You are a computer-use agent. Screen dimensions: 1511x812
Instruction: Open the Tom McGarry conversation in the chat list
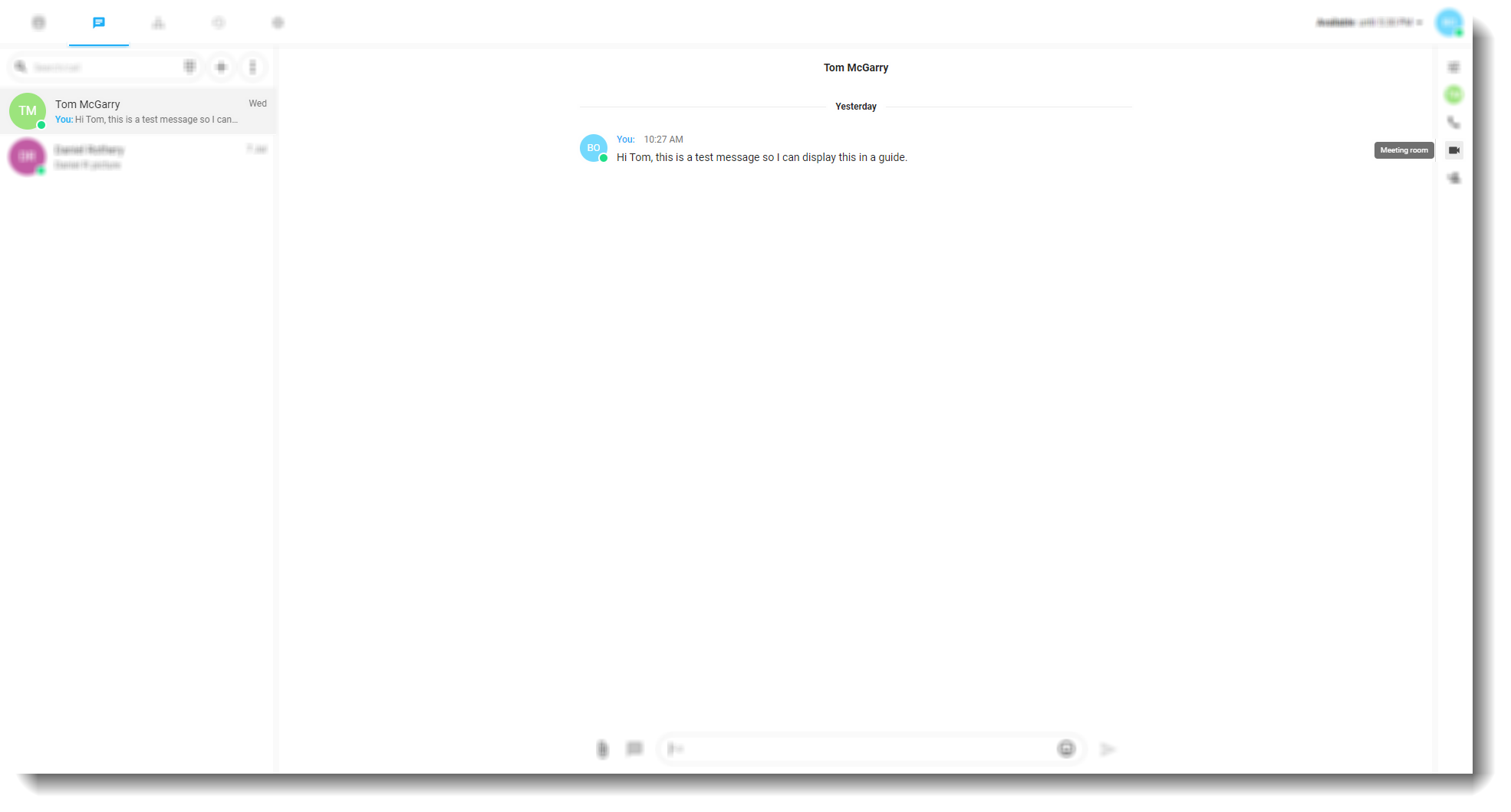coord(138,111)
